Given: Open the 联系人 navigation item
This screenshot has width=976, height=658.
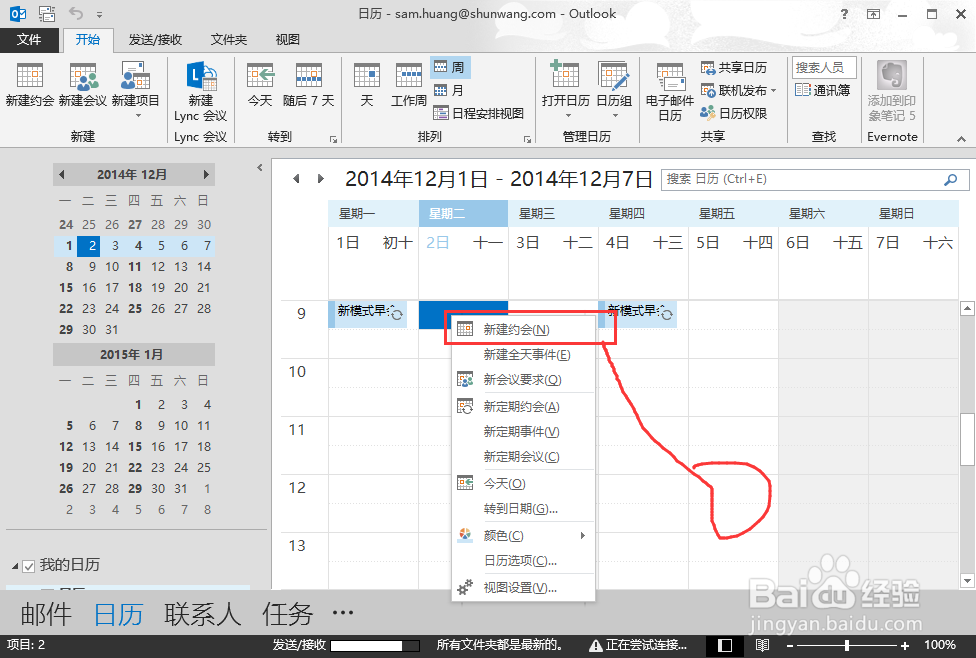Looking at the screenshot, I should 202,614.
